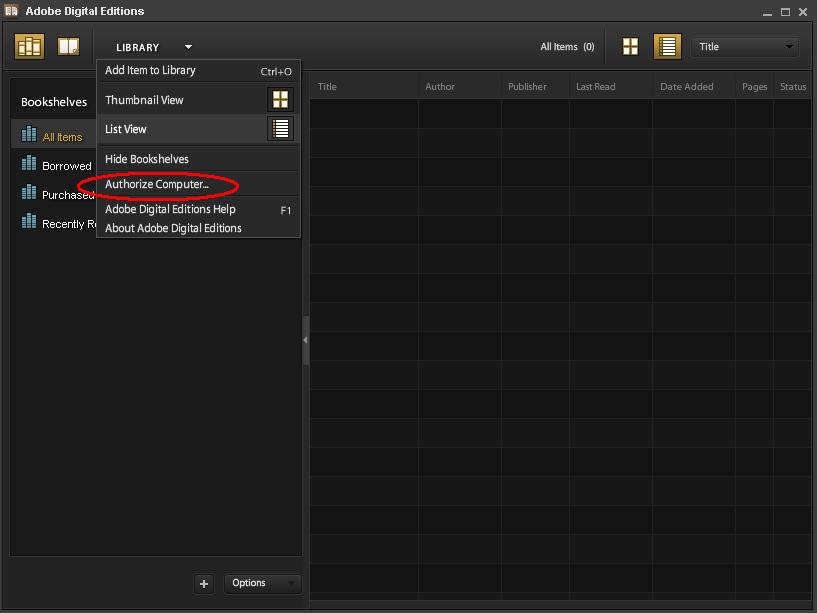Click grid icon beside Thumbnail View menu entry
Viewport: 817px width, 613px height.
(x=280, y=100)
